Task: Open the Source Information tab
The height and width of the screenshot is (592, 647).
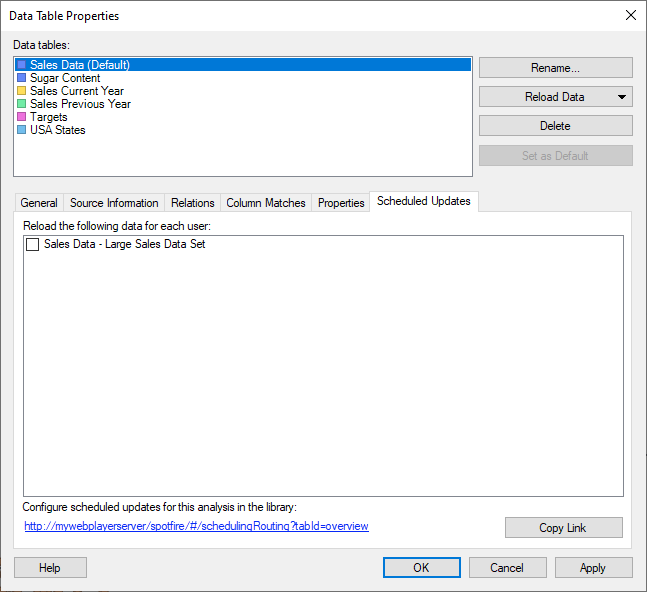Action: [x=114, y=203]
